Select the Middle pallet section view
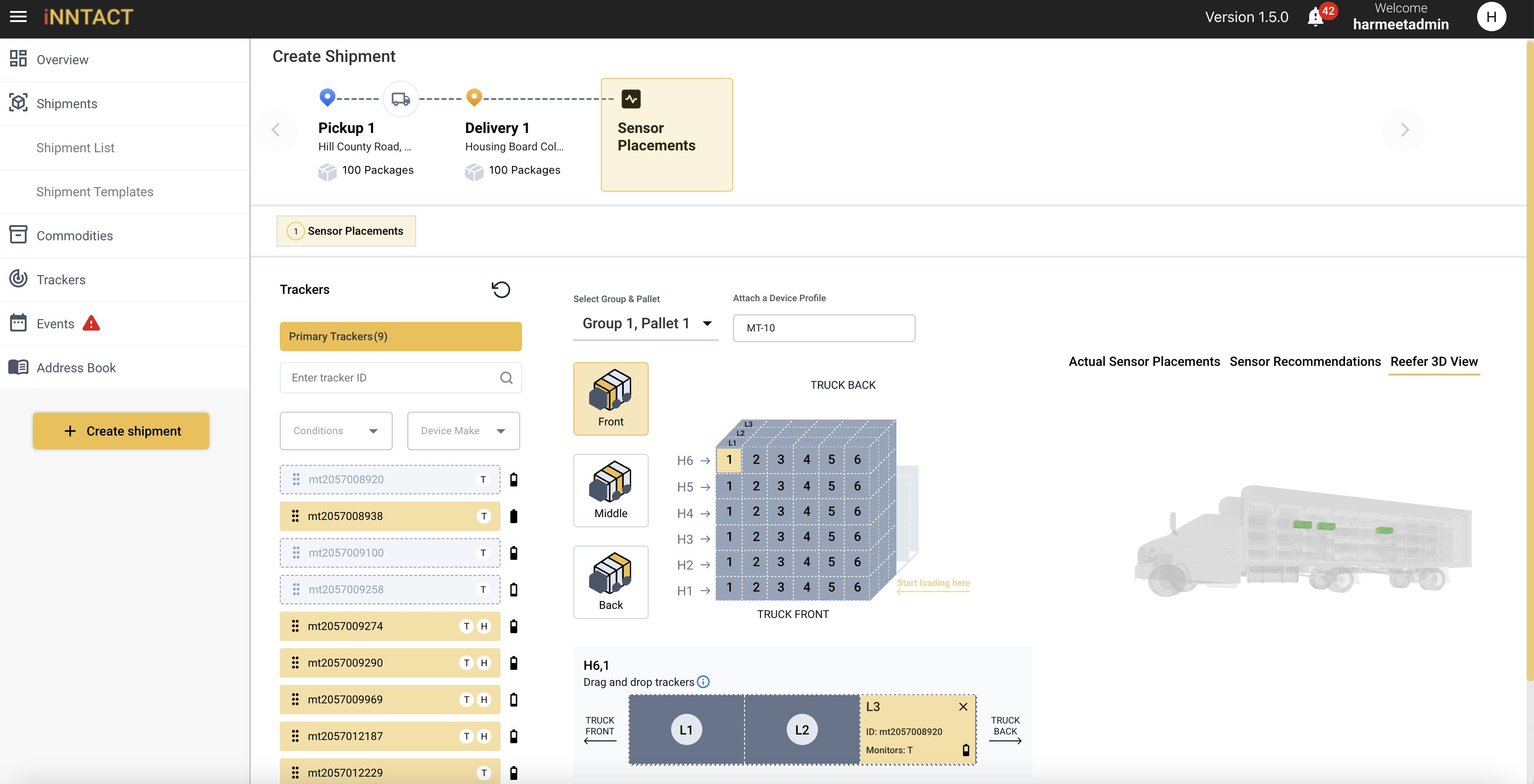The height and width of the screenshot is (784, 1534). coord(611,490)
